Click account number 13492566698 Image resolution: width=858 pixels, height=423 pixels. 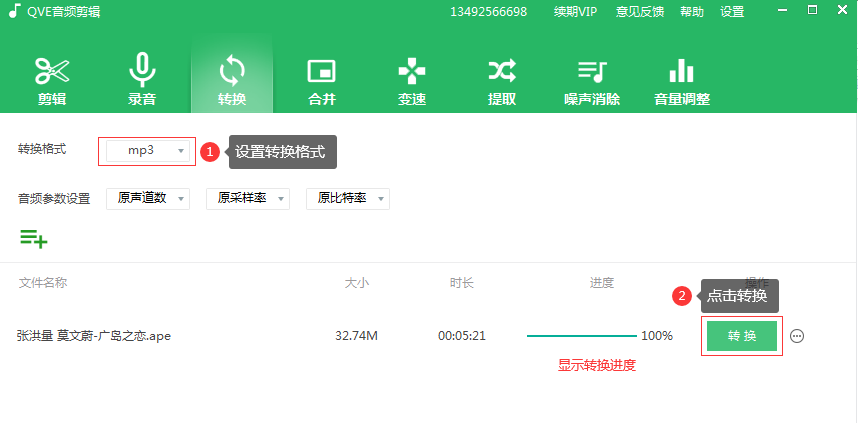coord(489,11)
